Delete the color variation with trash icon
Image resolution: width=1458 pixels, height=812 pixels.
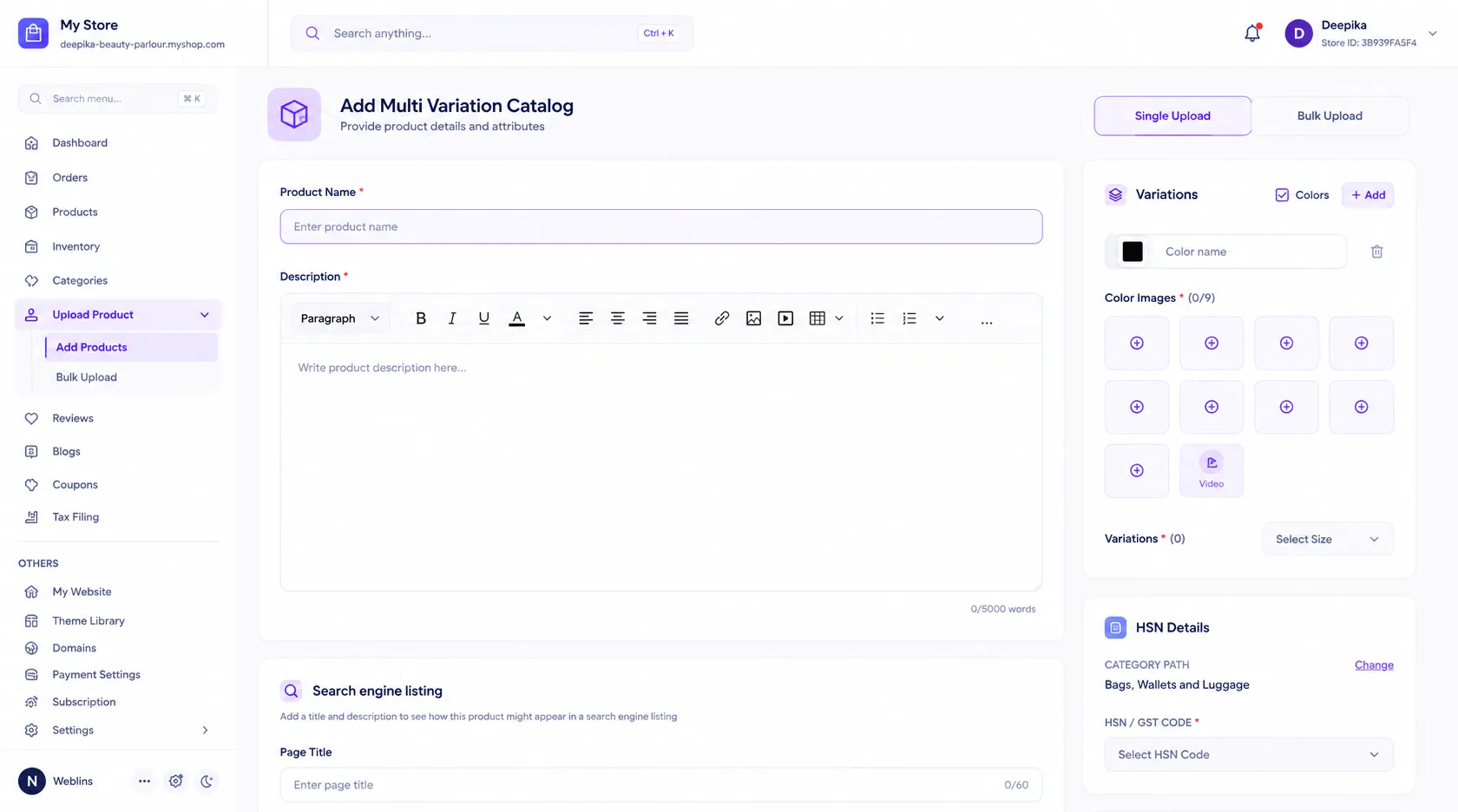(x=1376, y=252)
